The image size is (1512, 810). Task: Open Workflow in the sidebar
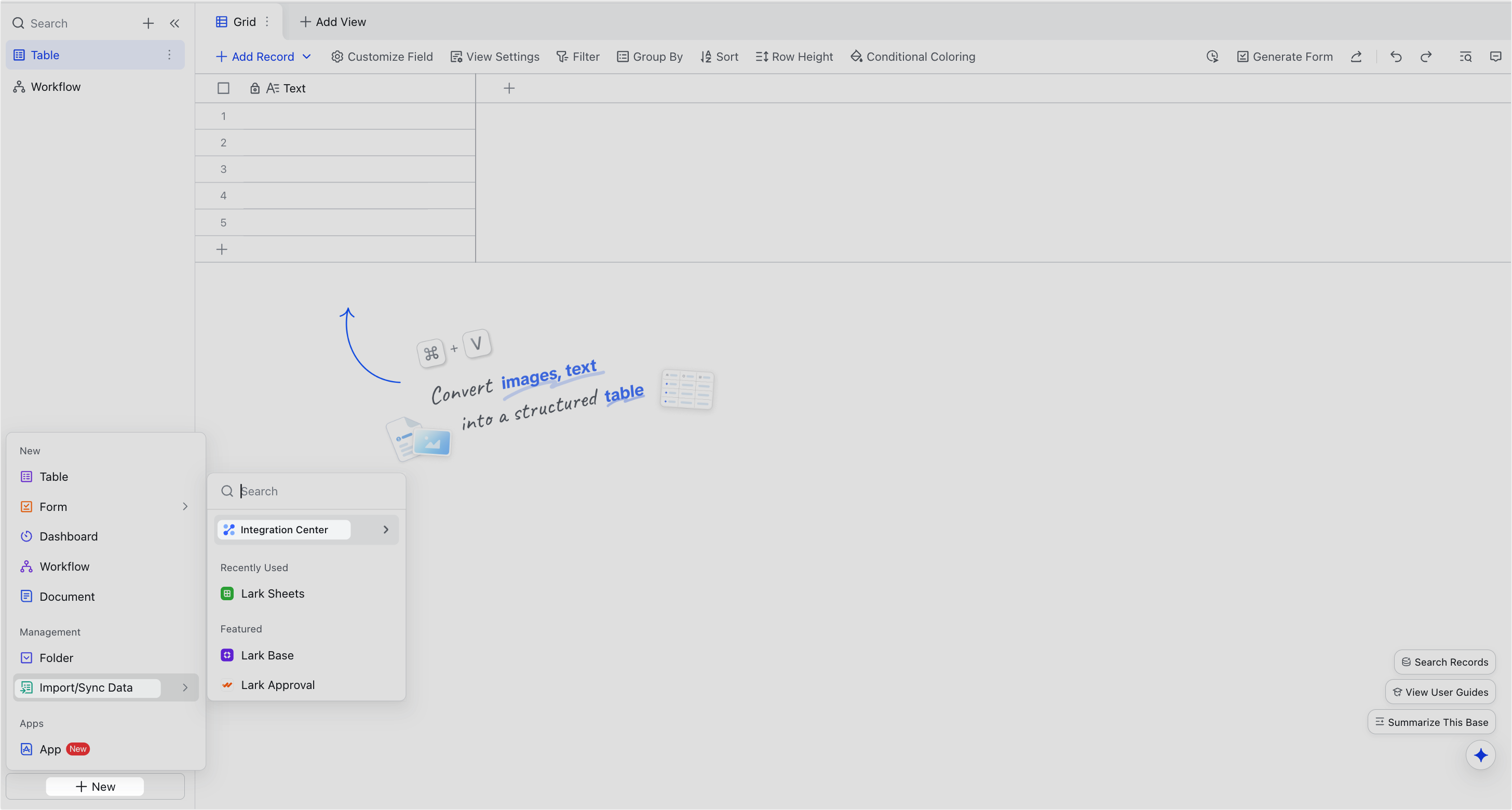click(x=95, y=87)
